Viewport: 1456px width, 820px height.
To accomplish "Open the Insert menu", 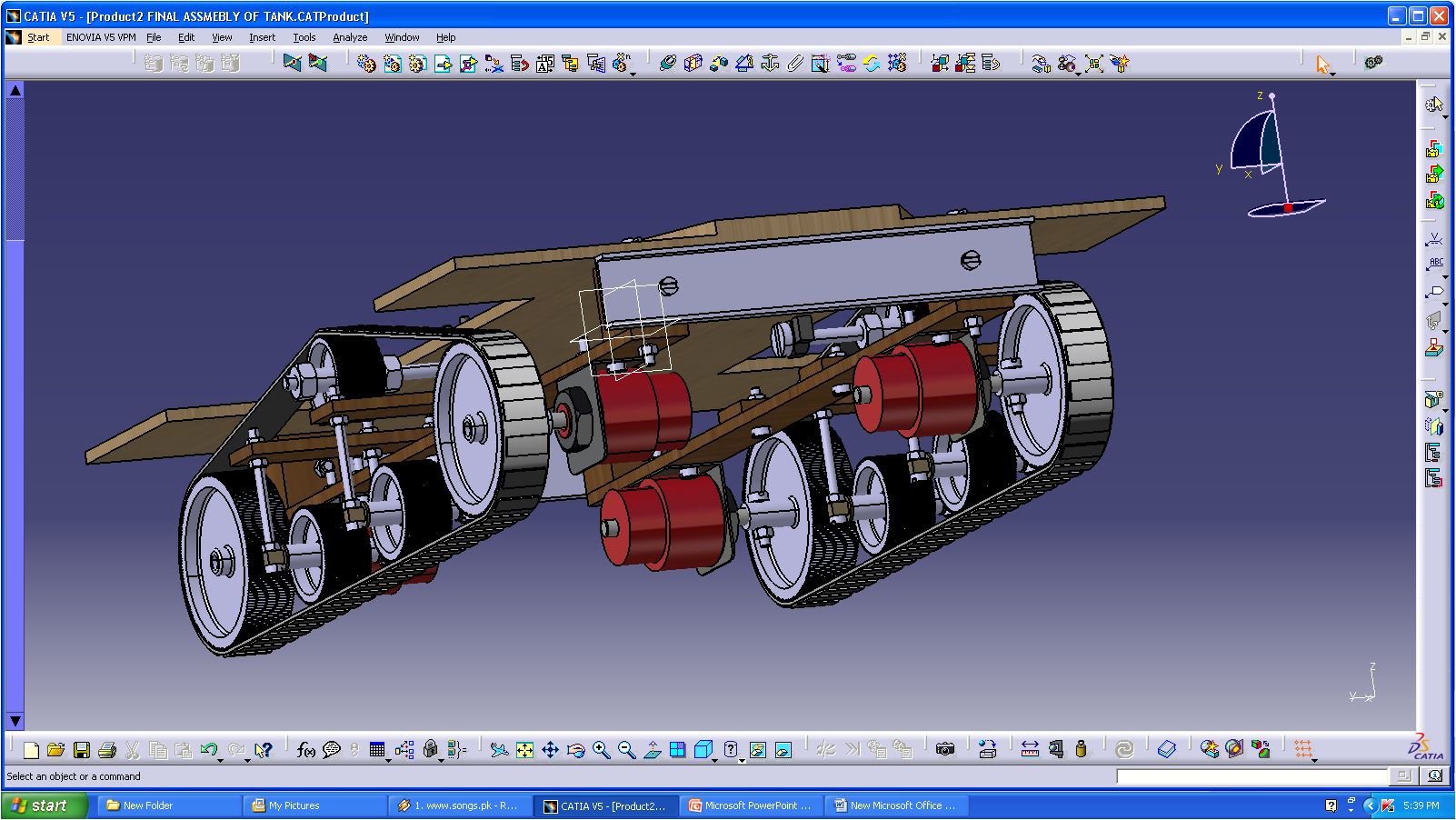I will point(263,37).
